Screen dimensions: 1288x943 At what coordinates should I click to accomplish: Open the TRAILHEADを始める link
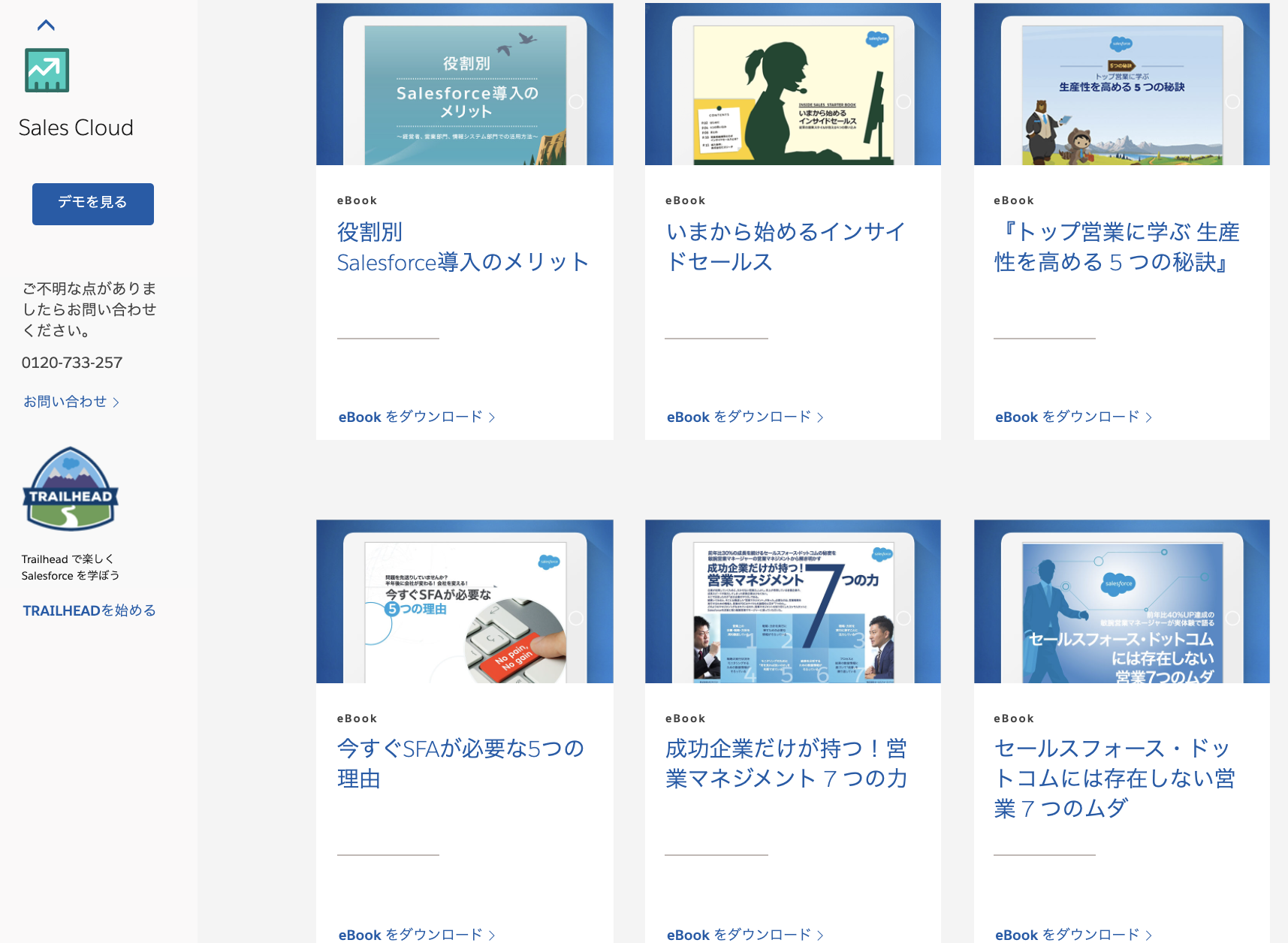(x=89, y=610)
